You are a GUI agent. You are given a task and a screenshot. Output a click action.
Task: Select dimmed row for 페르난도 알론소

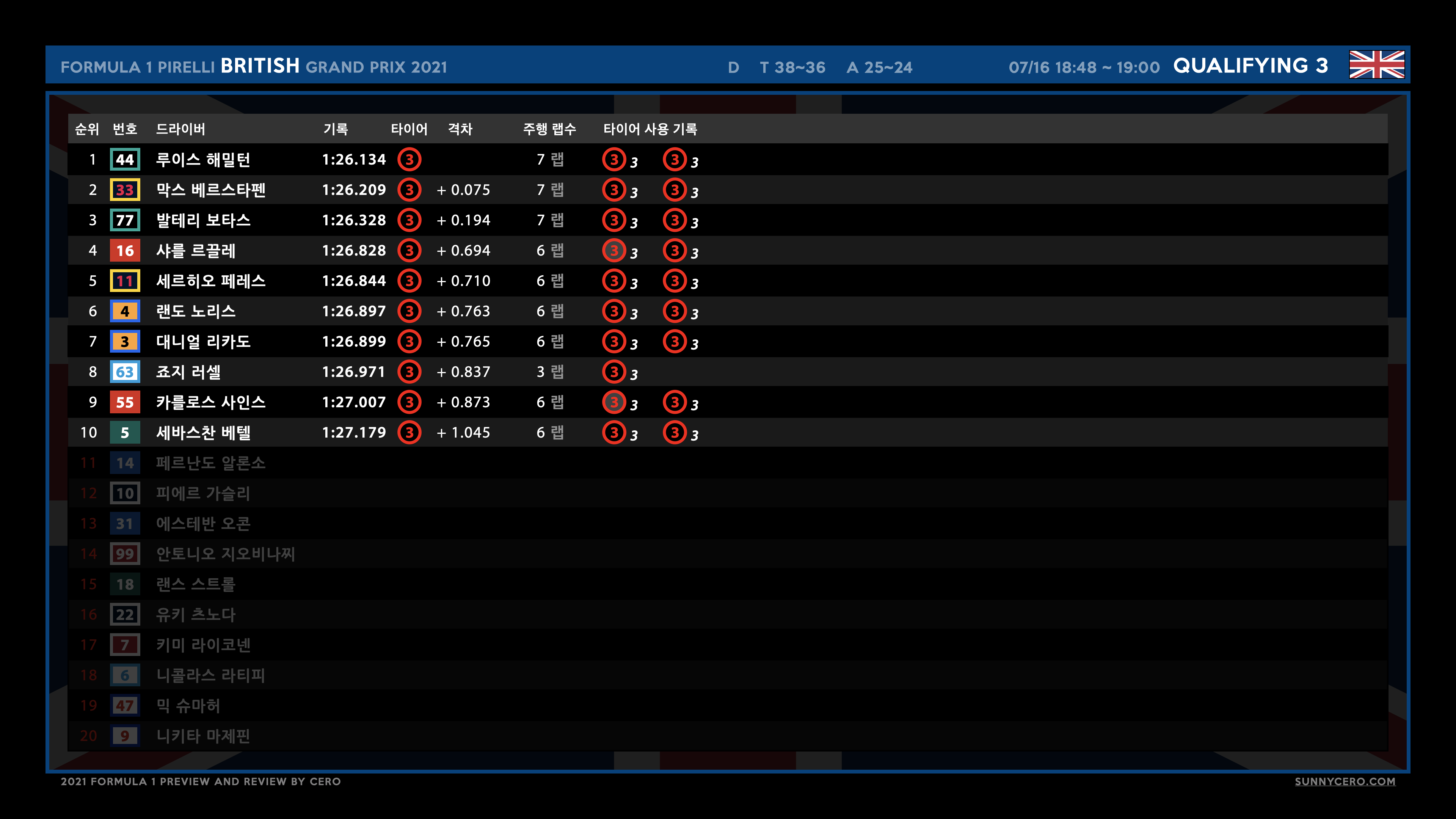click(x=210, y=463)
